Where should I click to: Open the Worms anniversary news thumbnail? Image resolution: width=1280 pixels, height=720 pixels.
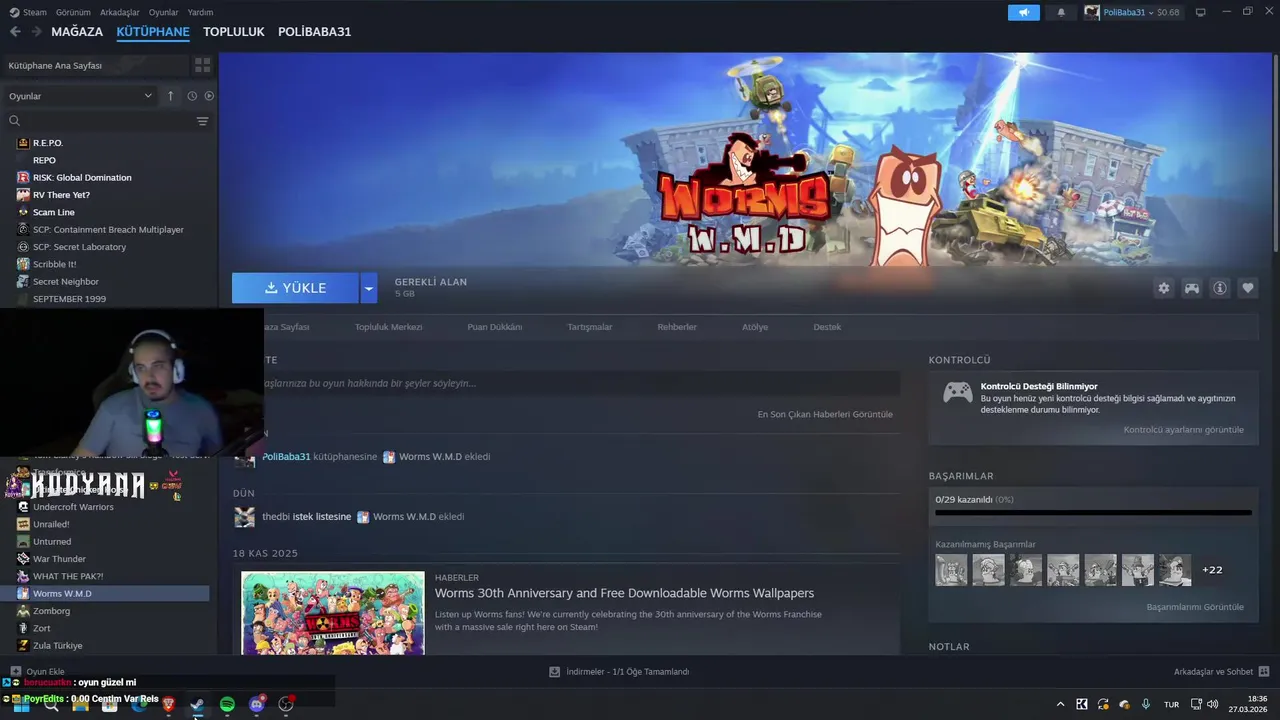point(333,613)
